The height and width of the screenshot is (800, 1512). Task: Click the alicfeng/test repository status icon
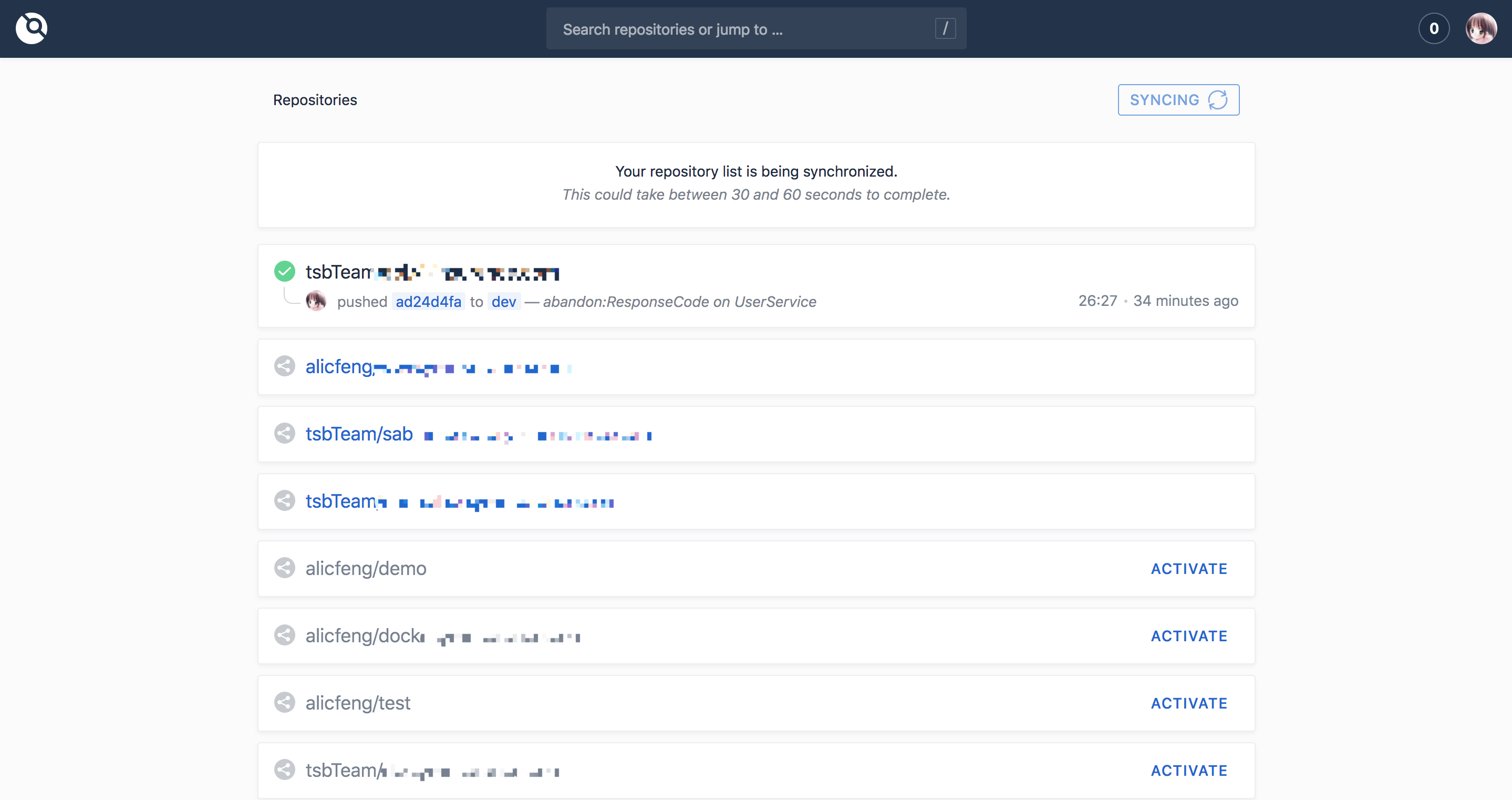click(x=285, y=702)
